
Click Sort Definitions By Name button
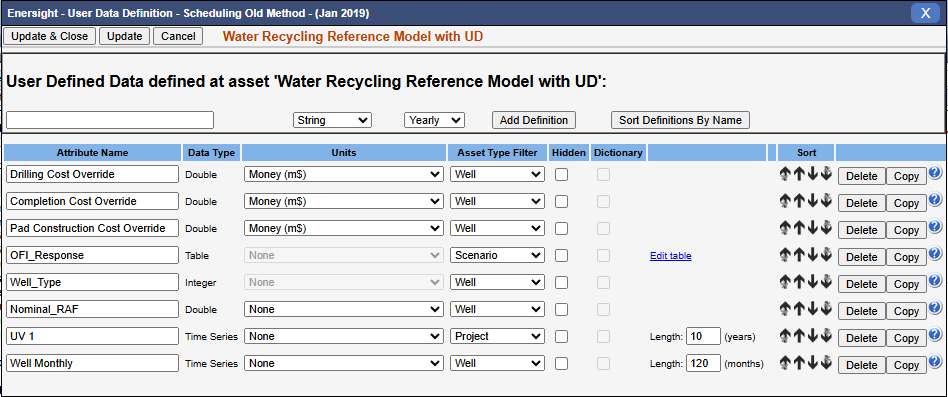(680, 120)
